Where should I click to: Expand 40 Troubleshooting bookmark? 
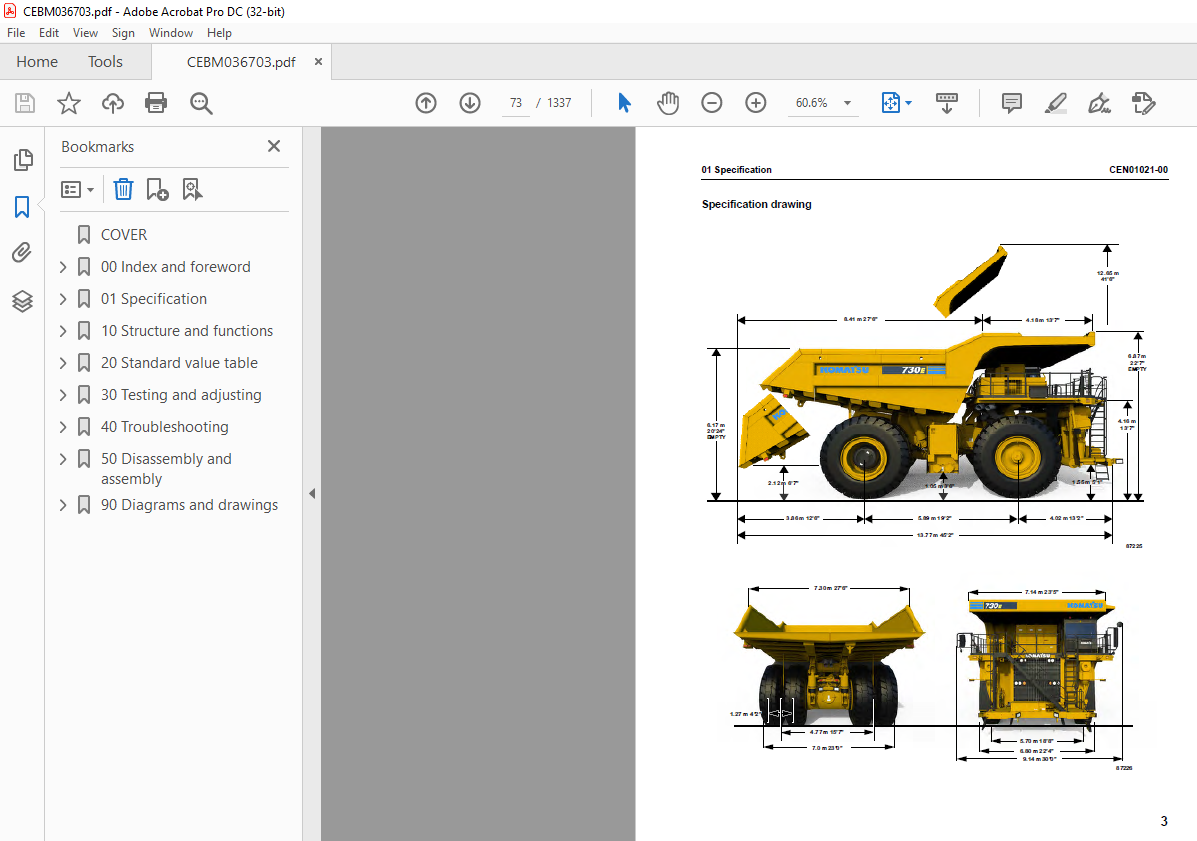click(63, 427)
